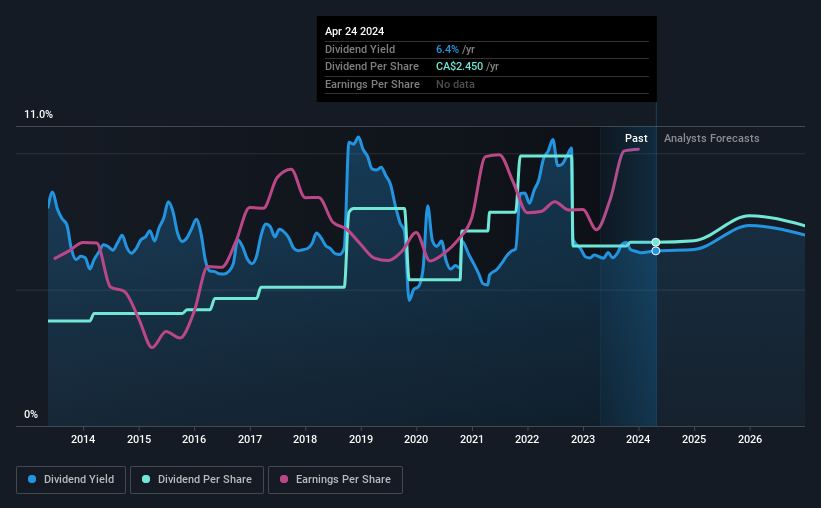Click the blue Dividend Yield legend dot
Screen dimensions: 821x508
coord(32,479)
